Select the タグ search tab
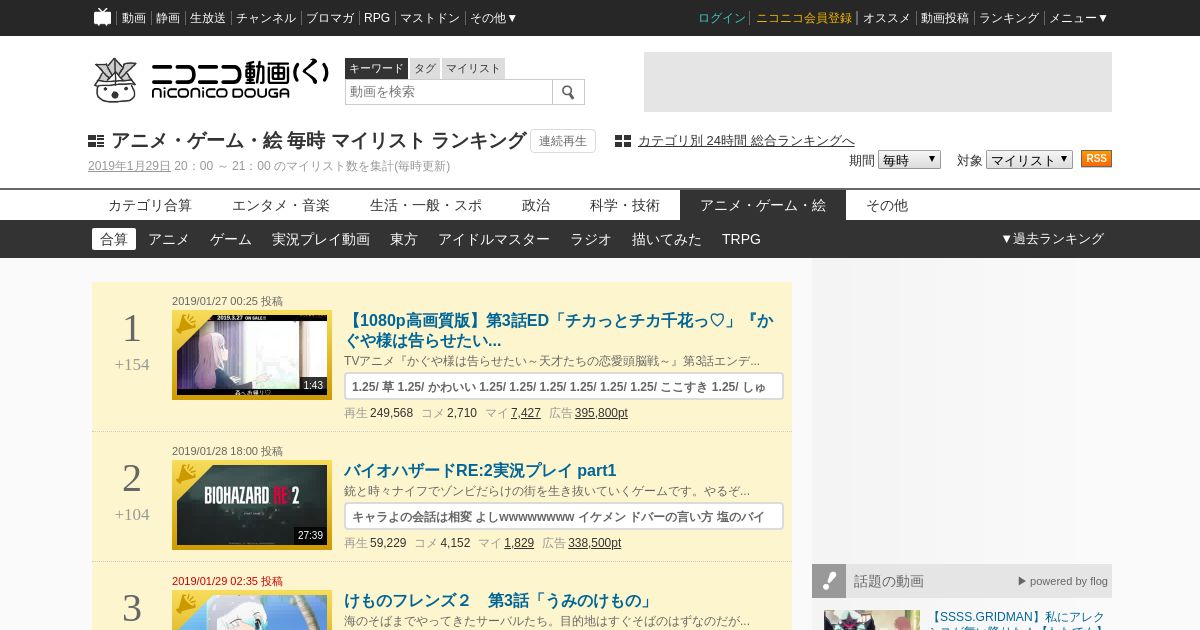 pos(425,68)
